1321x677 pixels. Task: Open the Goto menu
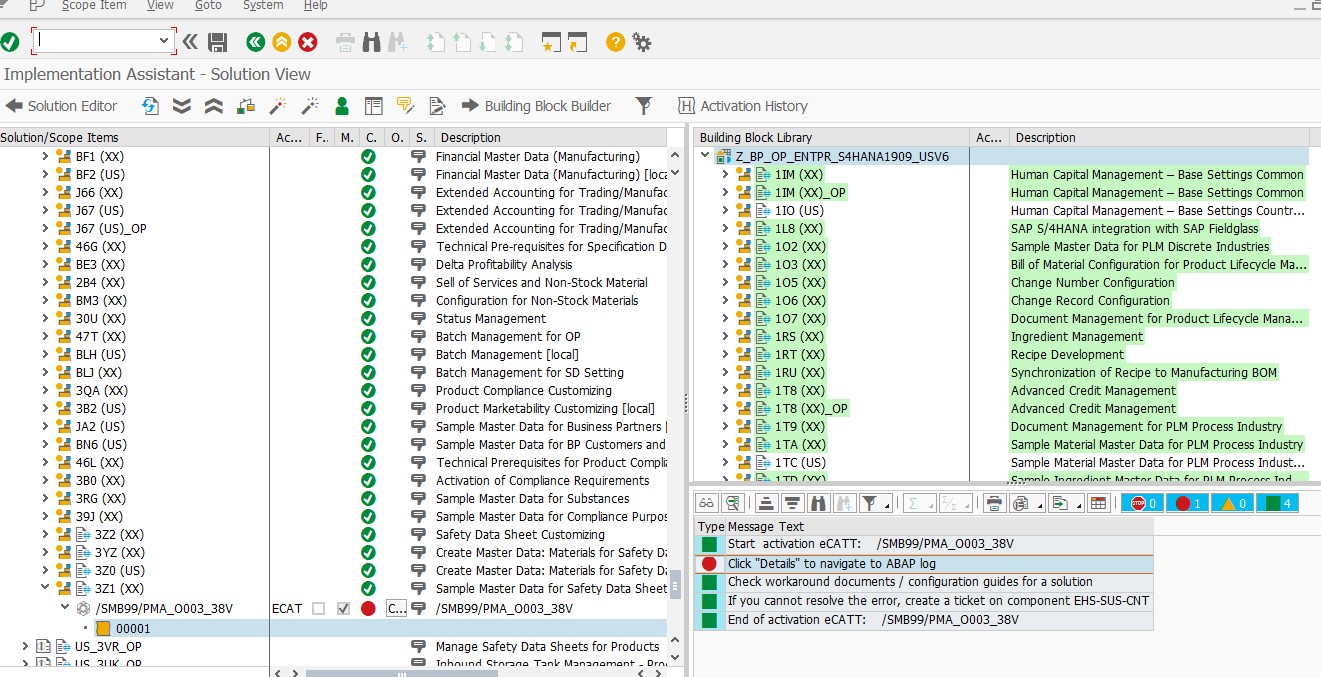(208, 7)
